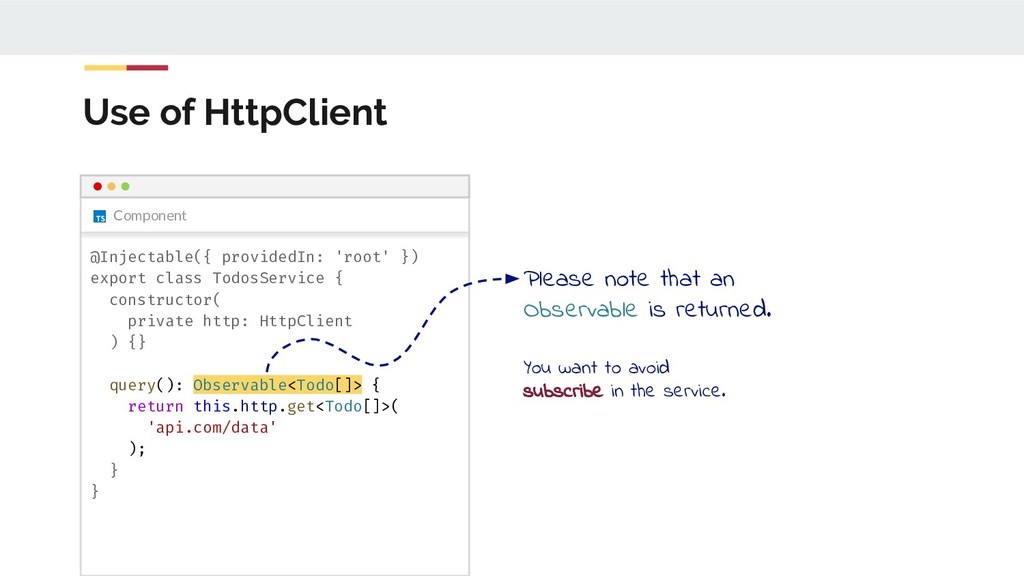The width and height of the screenshot is (1024, 576).
Task: Click the 'query():' method name
Action: click(146, 385)
